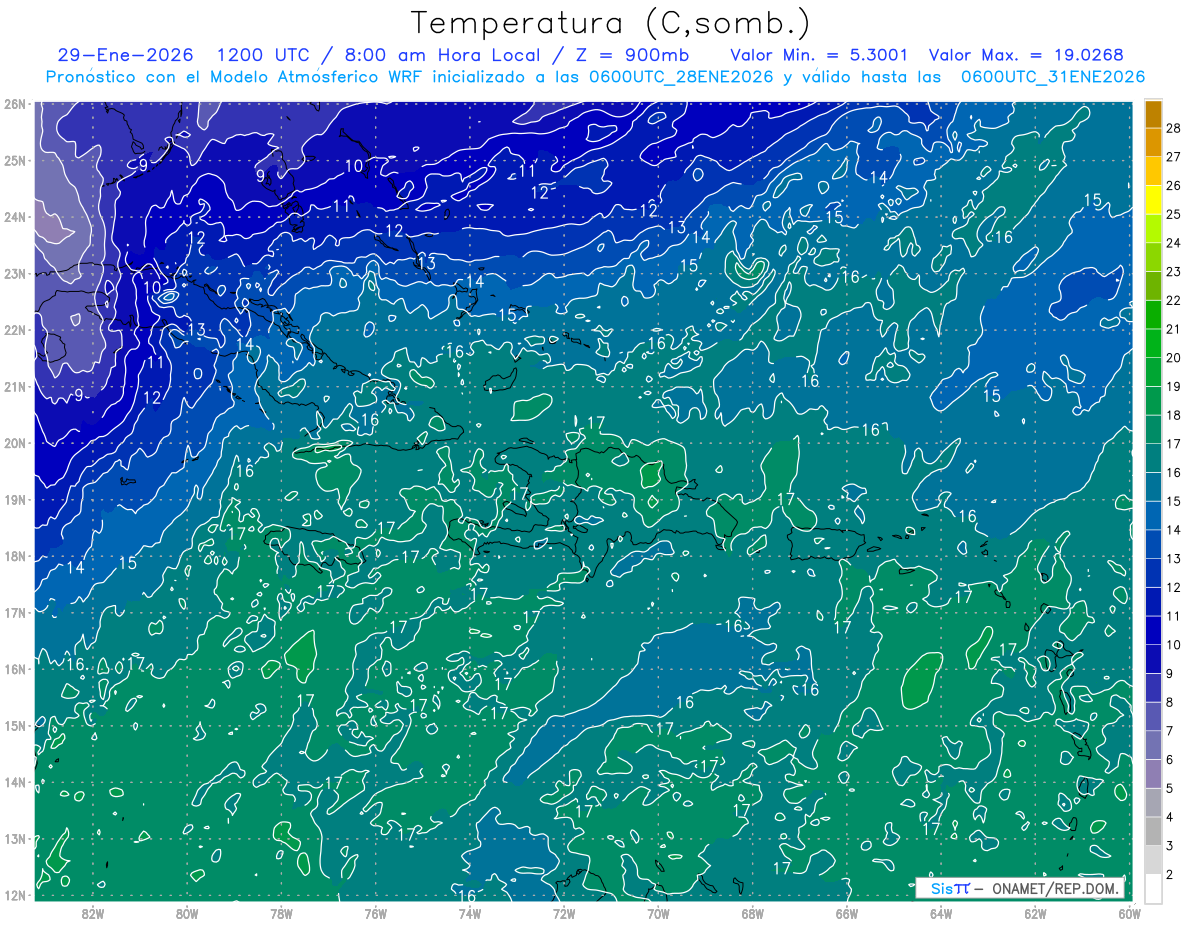Click the '15N' latitude axis label

[x=14, y=725]
